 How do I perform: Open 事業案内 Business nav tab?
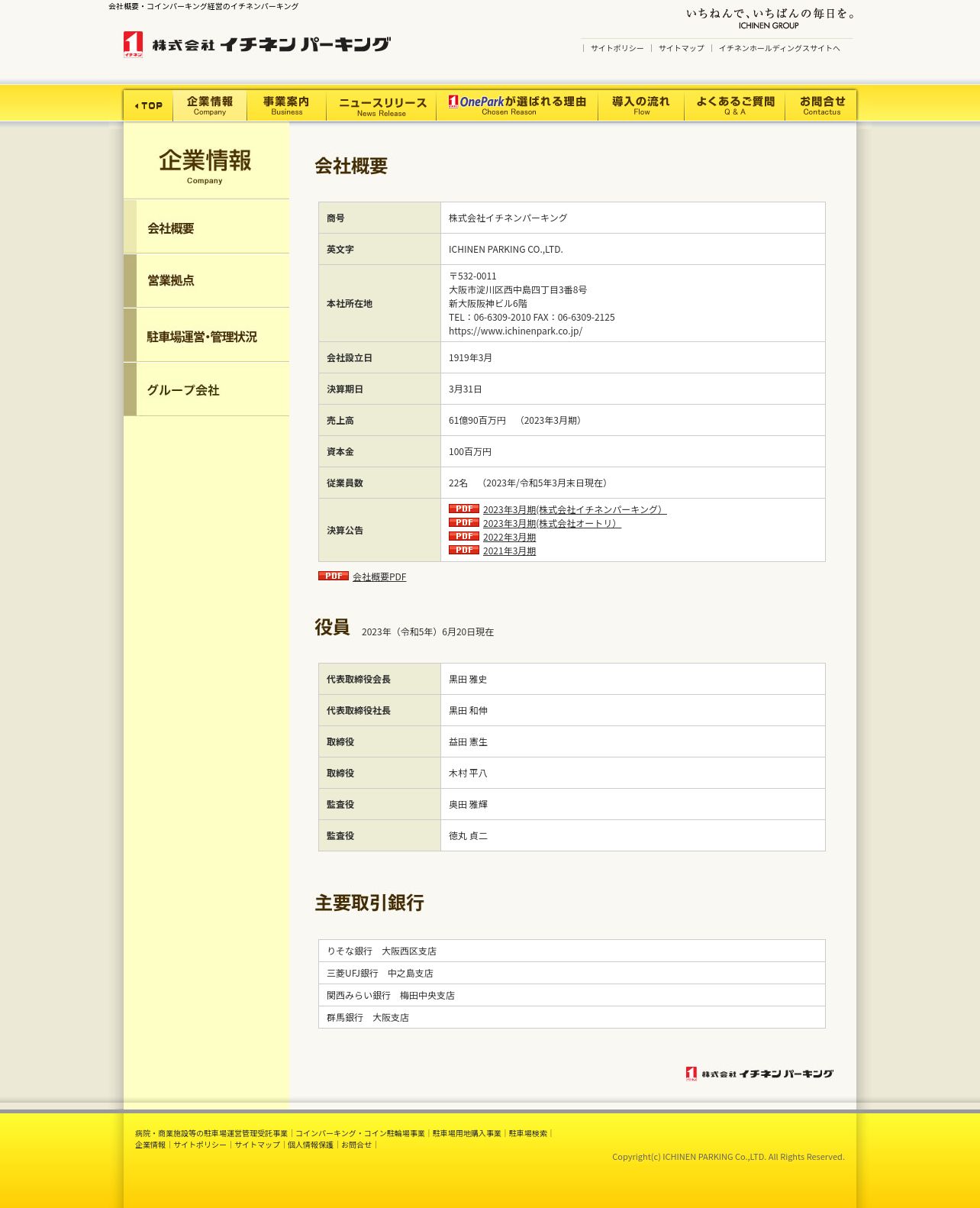(286, 105)
